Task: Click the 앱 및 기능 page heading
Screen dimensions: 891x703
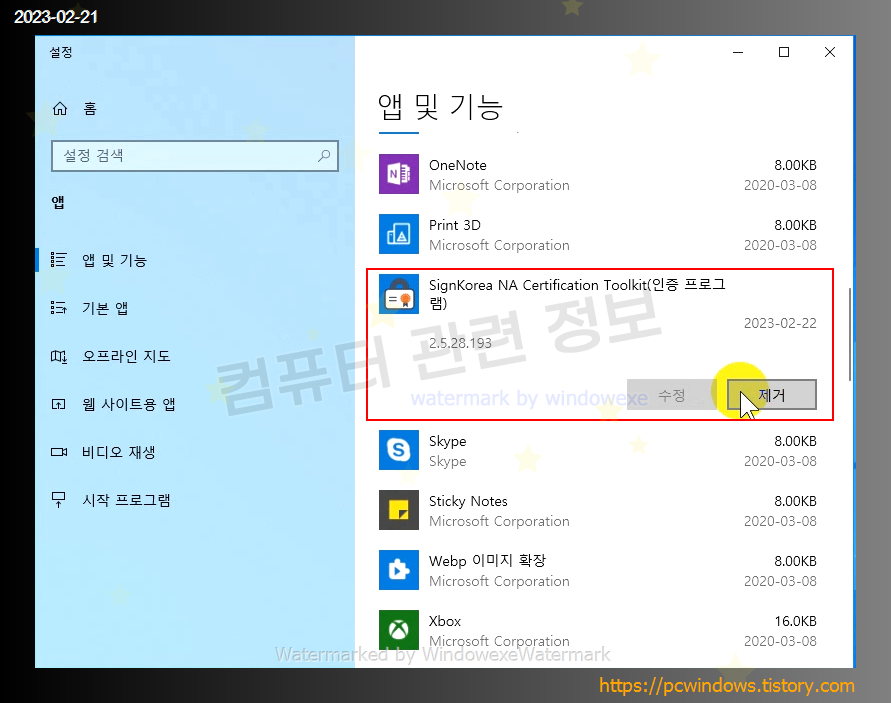Action: (440, 107)
